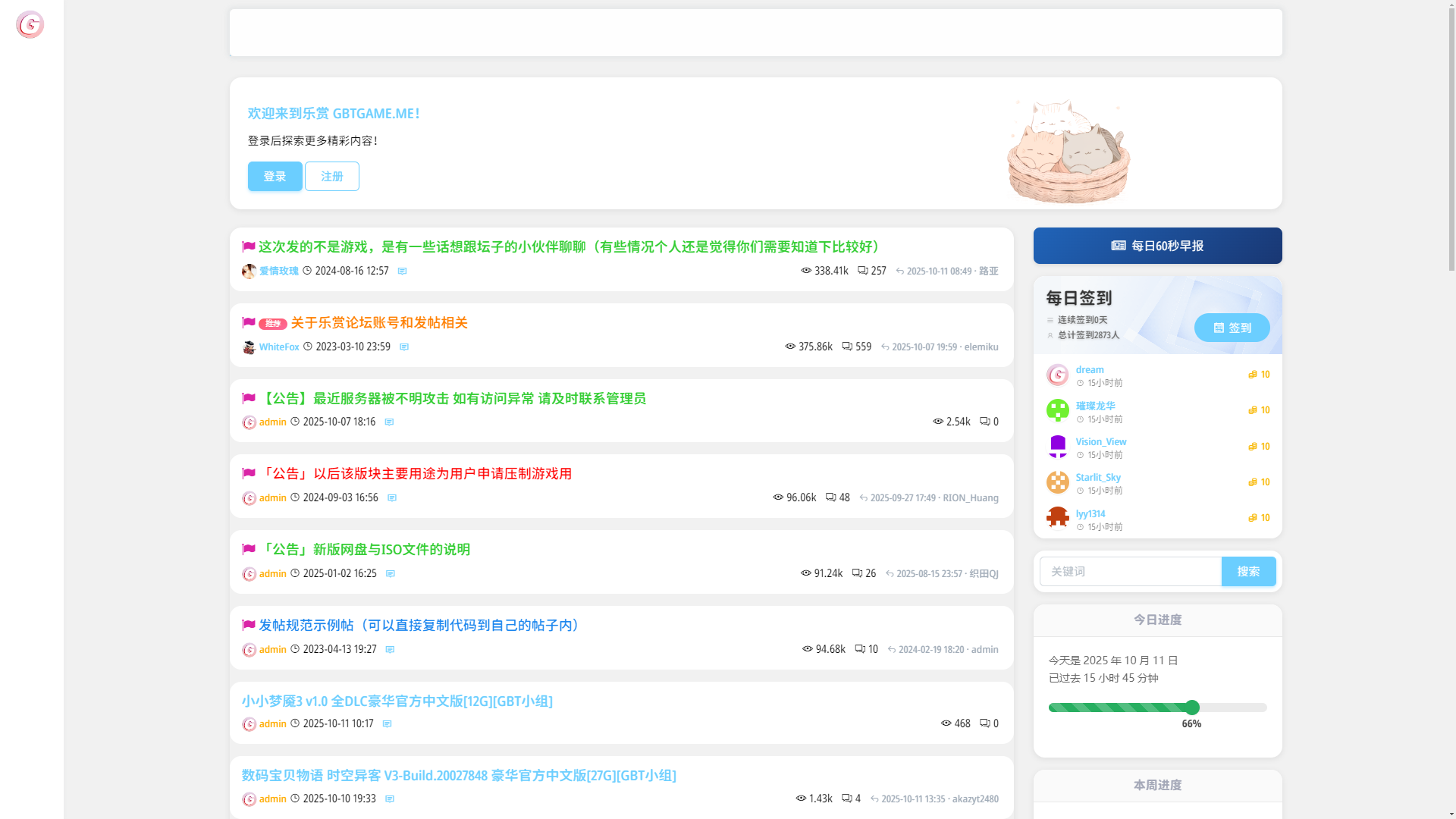Click the Starlit_Sky orange avatar
The width and height of the screenshot is (1456, 819).
1057,482
